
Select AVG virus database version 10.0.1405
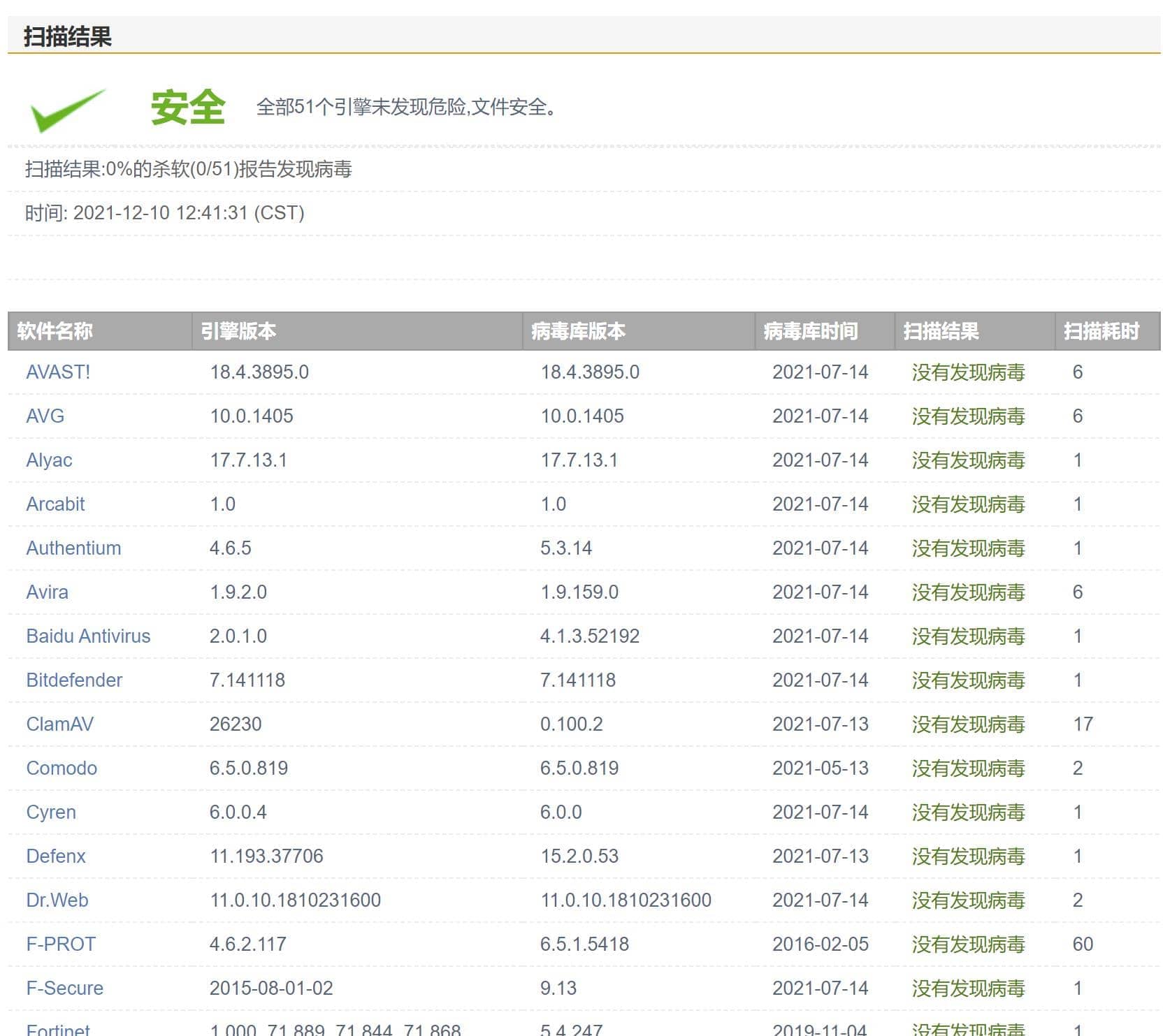coord(582,416)
